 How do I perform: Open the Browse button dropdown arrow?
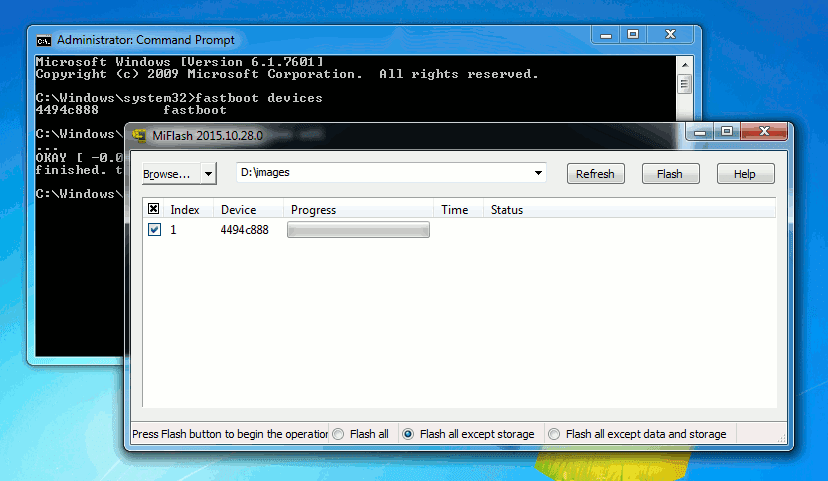pyautogui.click(x=209, y=174)
